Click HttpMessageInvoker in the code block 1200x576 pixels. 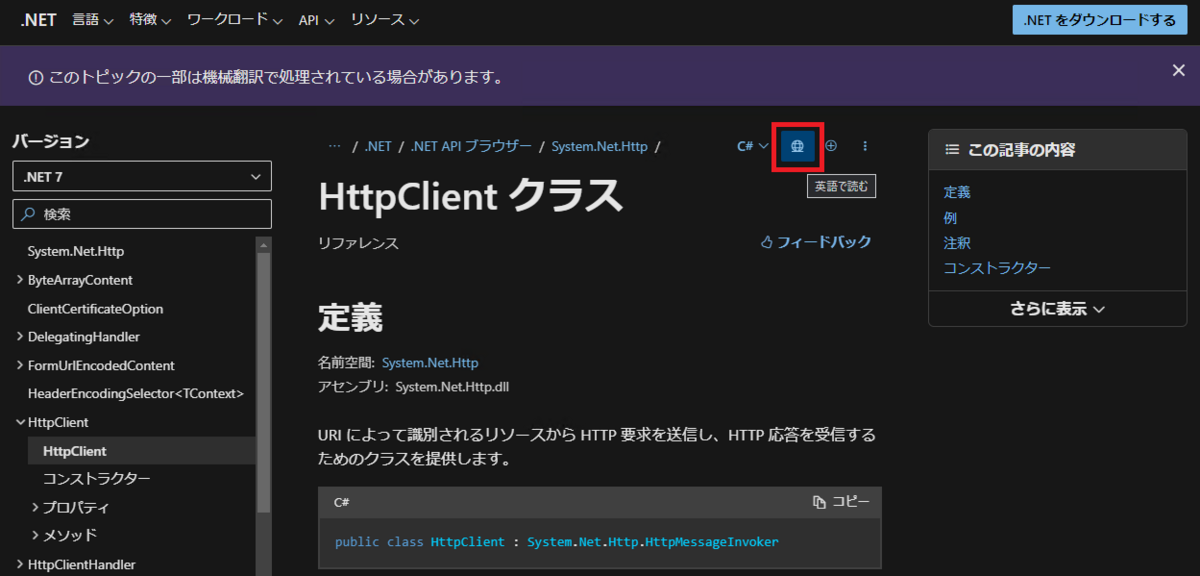click(712, 542)
